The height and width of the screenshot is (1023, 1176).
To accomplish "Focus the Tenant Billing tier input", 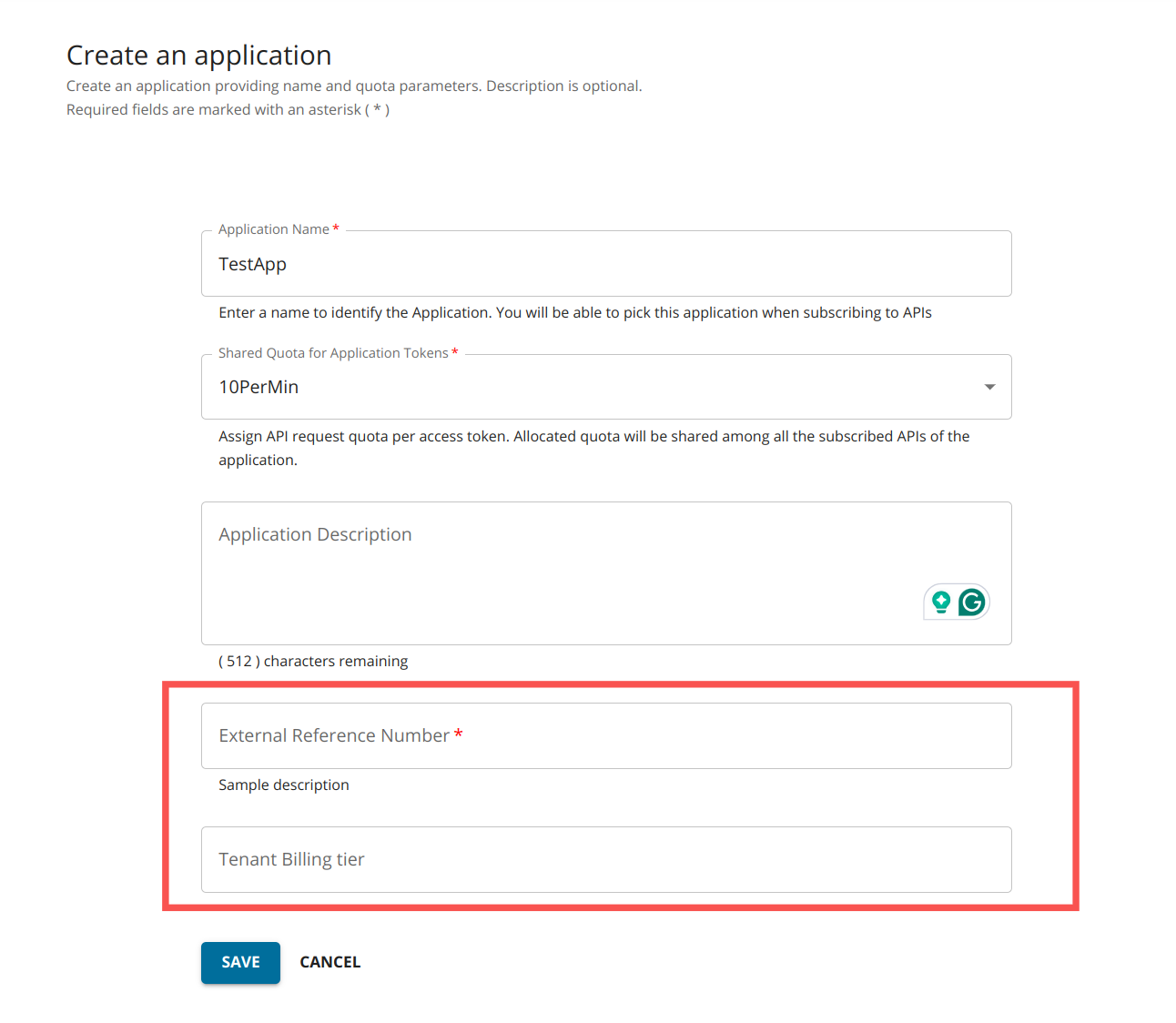I will click(x=605, y=859).
